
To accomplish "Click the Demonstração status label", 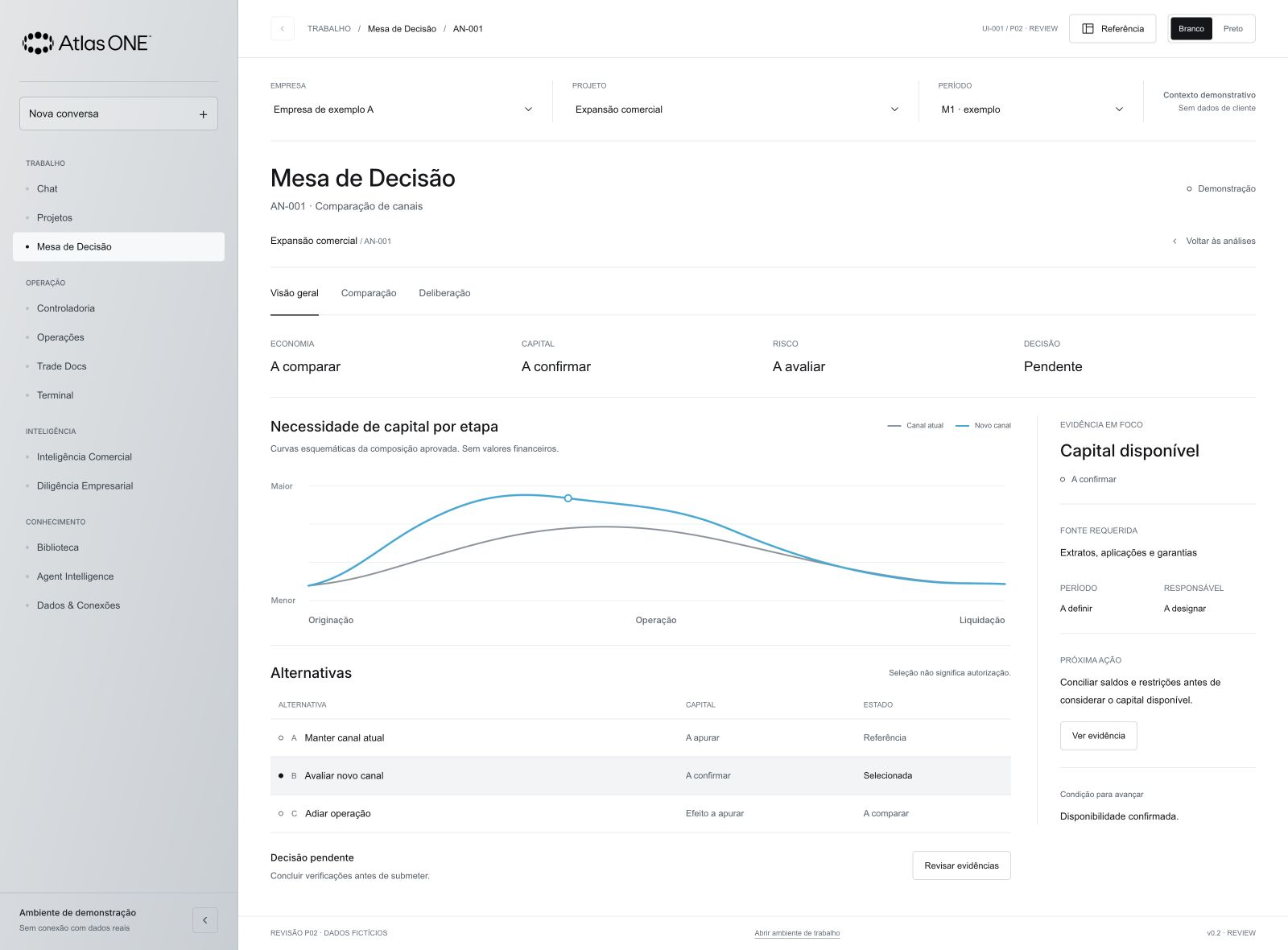I will click(x=1221, y=188).
